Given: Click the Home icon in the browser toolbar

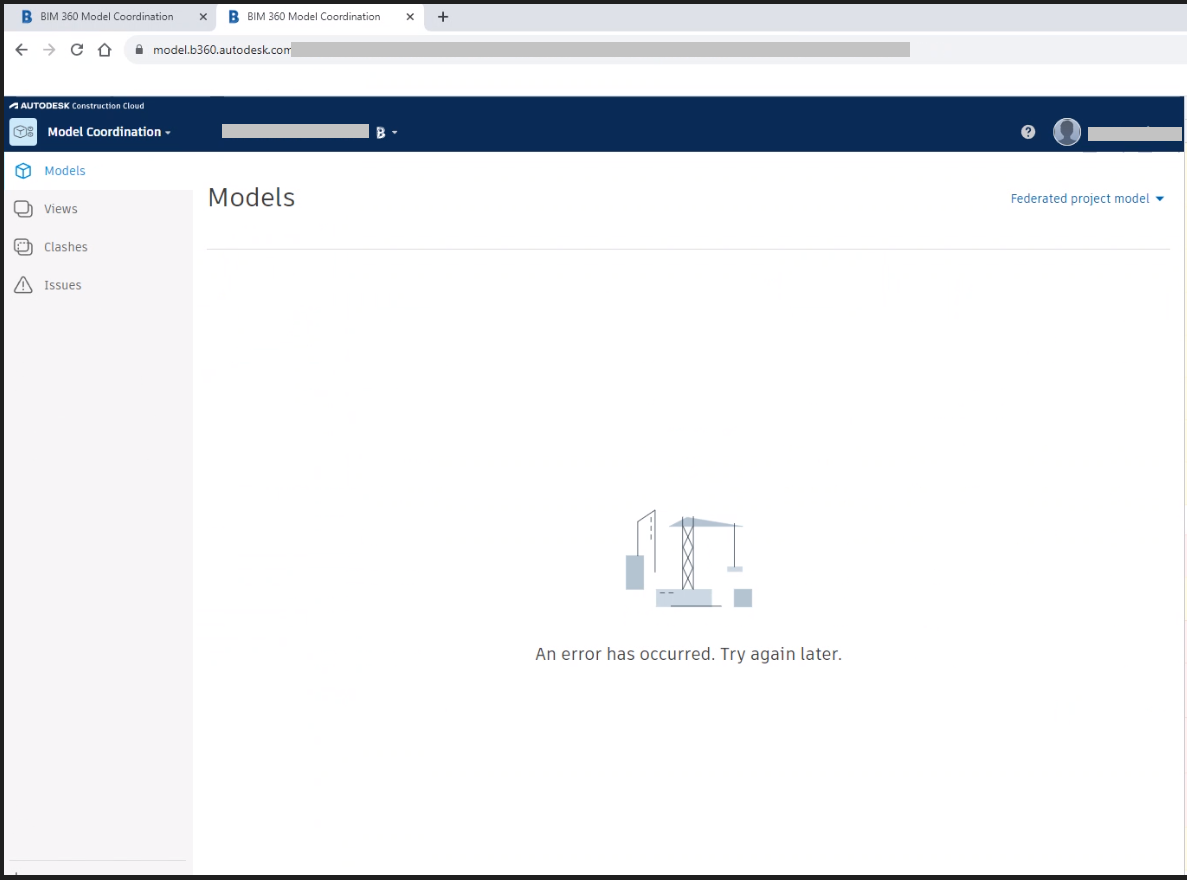Looking at the screenshot, I should pos(105,48).
